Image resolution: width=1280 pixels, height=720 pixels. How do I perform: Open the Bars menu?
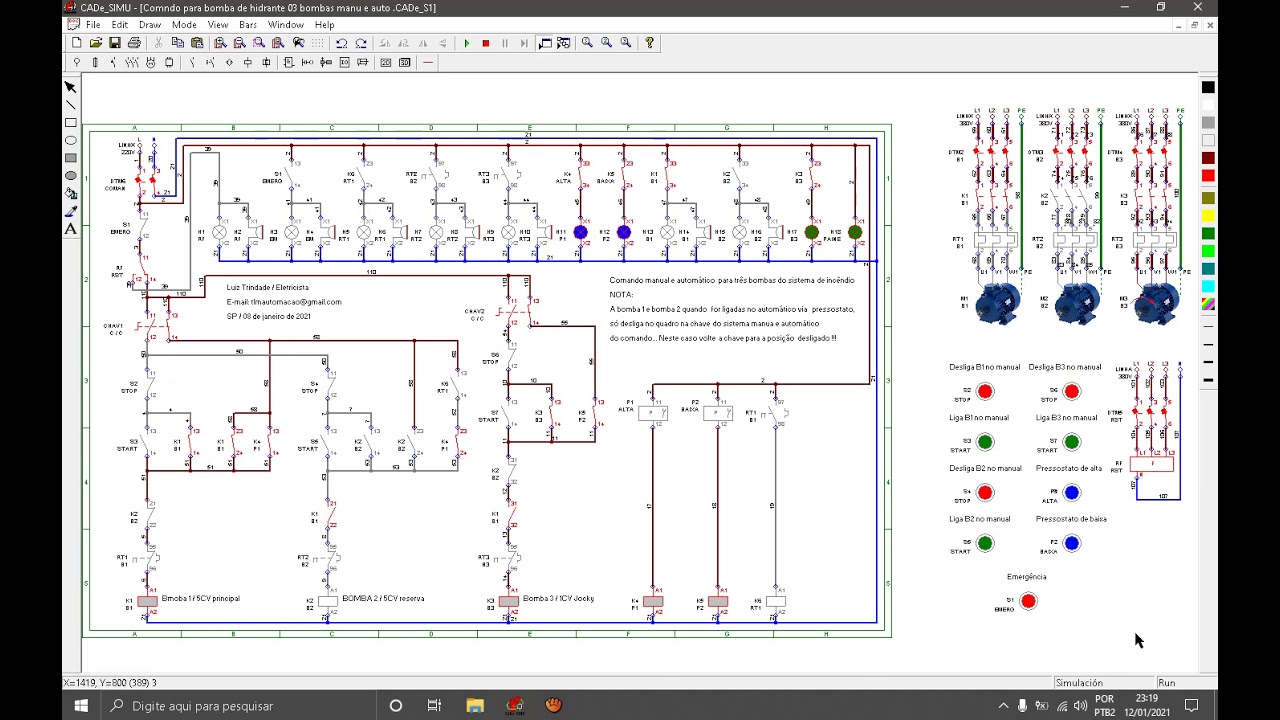point(248,25)
